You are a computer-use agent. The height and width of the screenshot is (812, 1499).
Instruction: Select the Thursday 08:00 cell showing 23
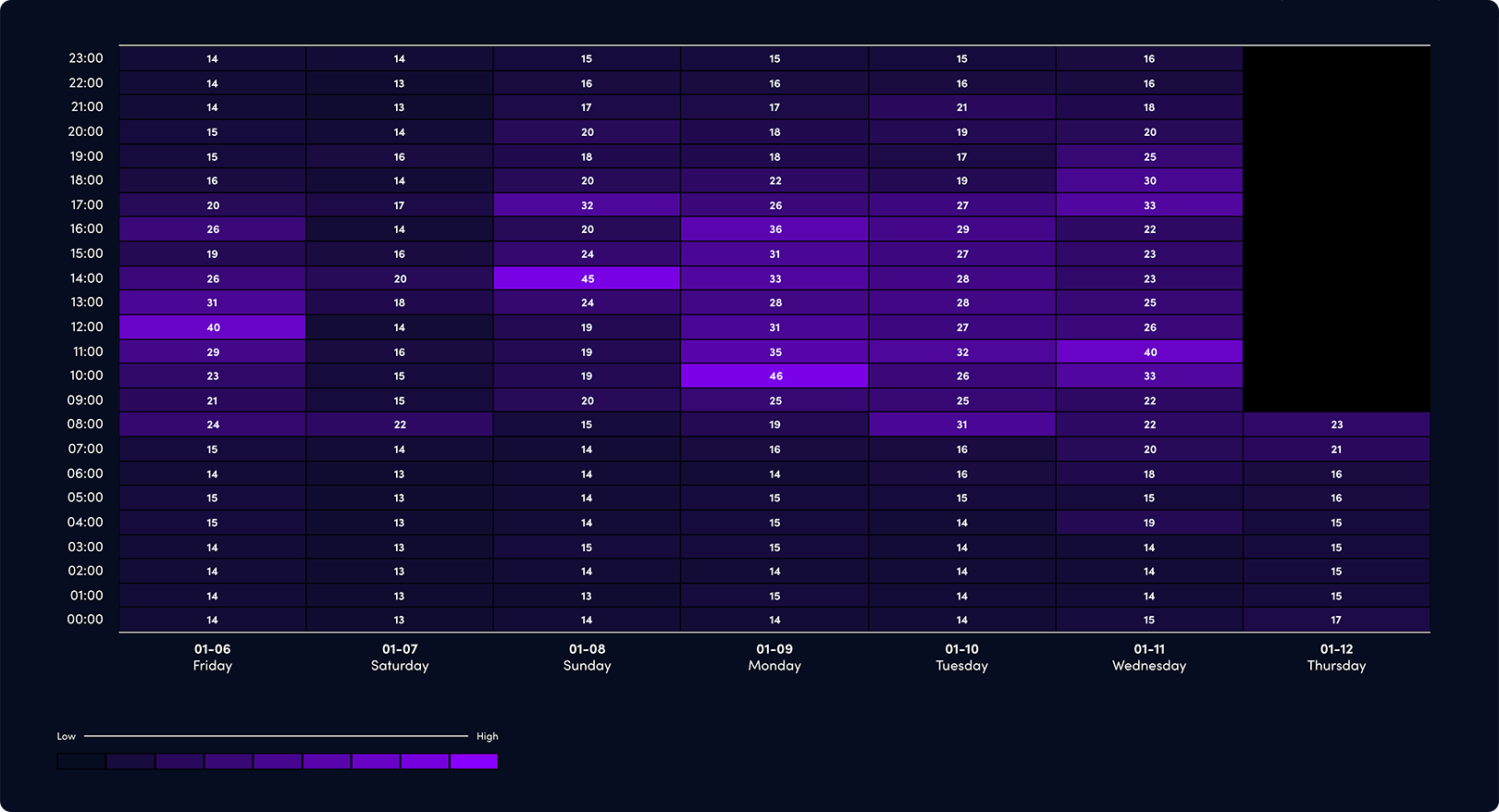click(1336, 424)
